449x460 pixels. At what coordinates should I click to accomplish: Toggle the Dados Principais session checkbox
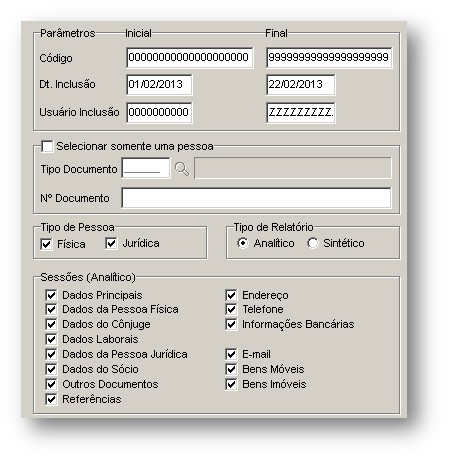51,295
